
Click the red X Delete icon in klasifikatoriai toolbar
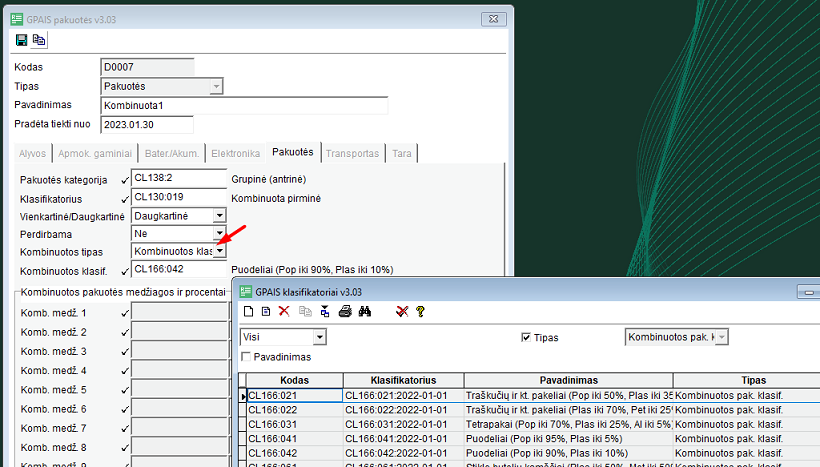pos(284,311)
